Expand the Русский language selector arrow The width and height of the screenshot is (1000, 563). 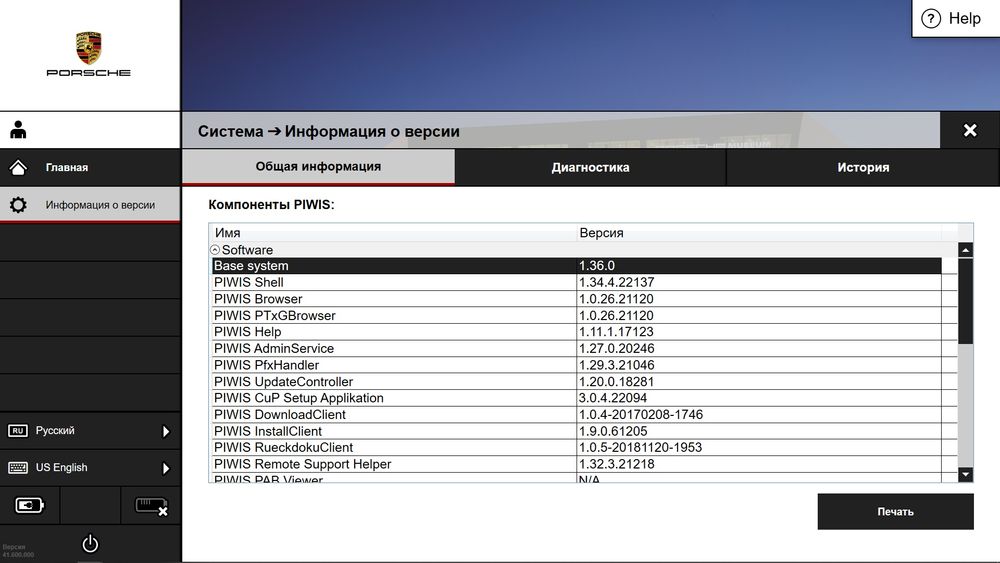pyautogui.click(x=166, y=431)
